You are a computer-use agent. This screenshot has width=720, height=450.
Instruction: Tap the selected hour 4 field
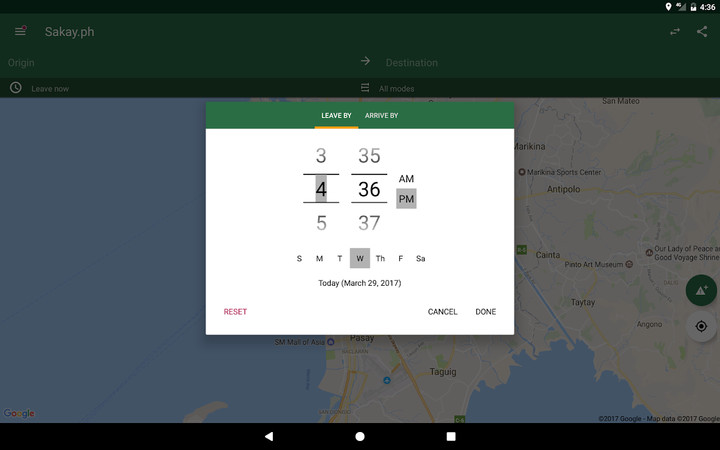[321, 189]
